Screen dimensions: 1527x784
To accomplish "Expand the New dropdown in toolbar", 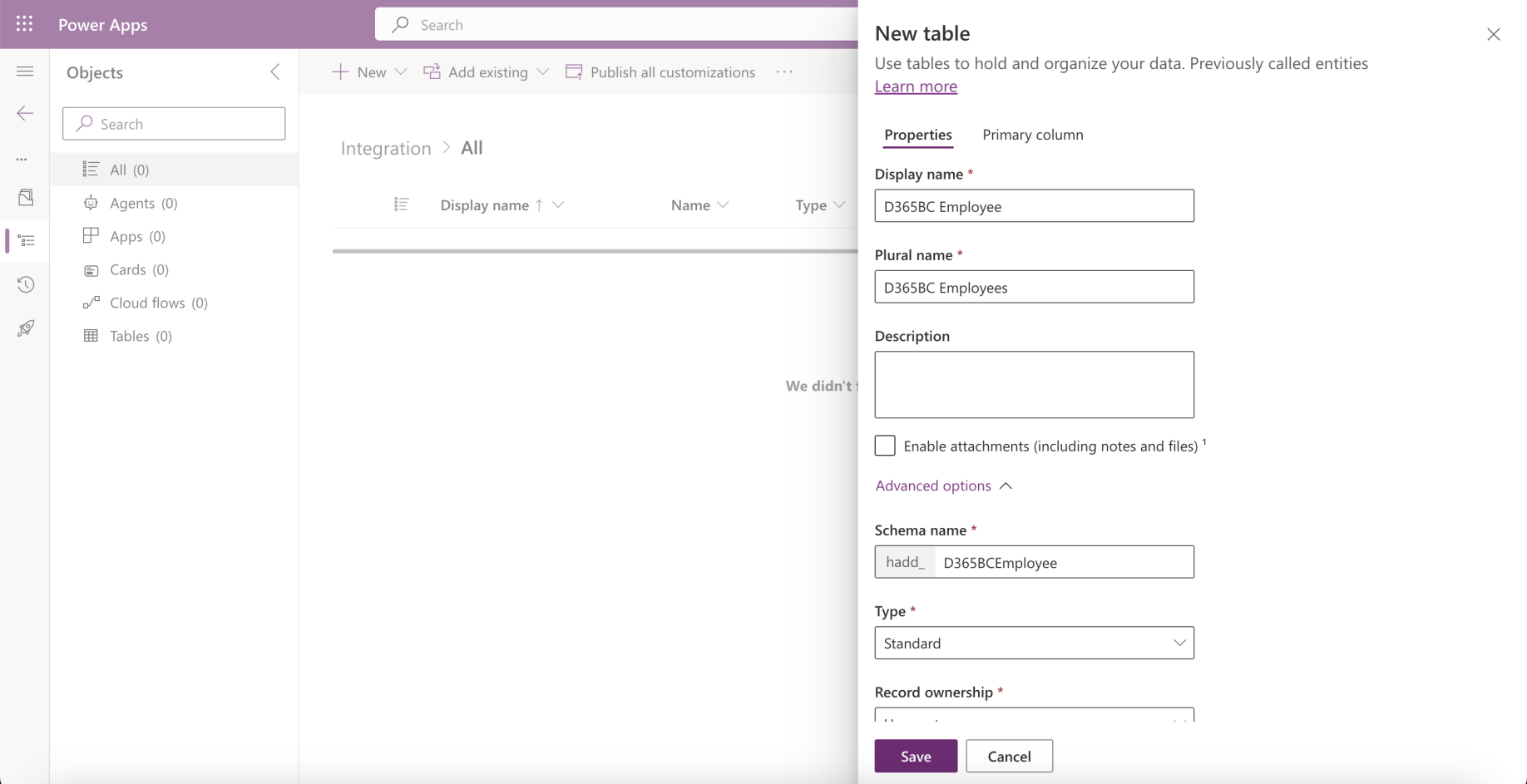I will point(401,72).
